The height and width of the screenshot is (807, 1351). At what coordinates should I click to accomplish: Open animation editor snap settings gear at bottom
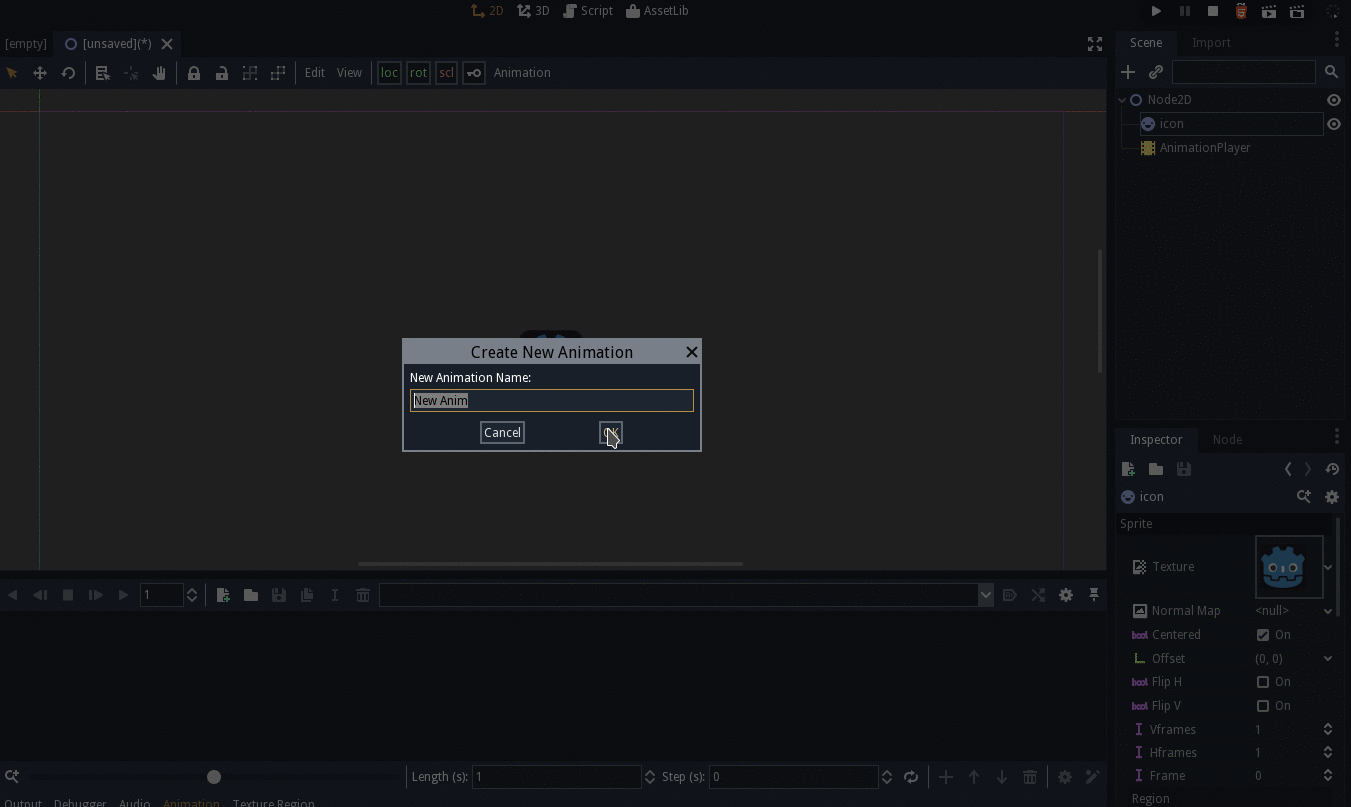pyautogui.click(x=1064, y=777)
